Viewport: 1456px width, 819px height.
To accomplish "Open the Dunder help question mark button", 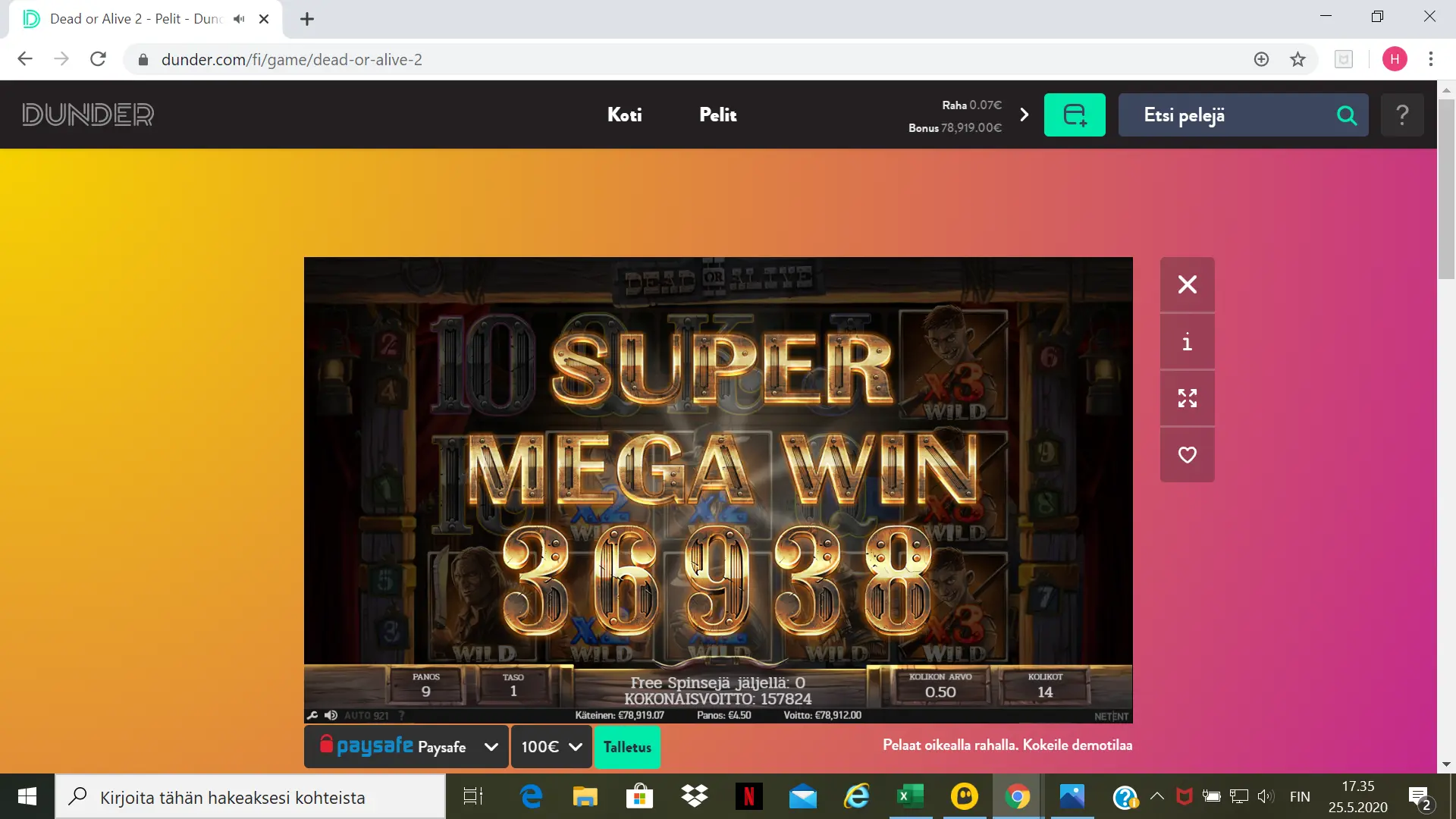I will click(1401, 115).
